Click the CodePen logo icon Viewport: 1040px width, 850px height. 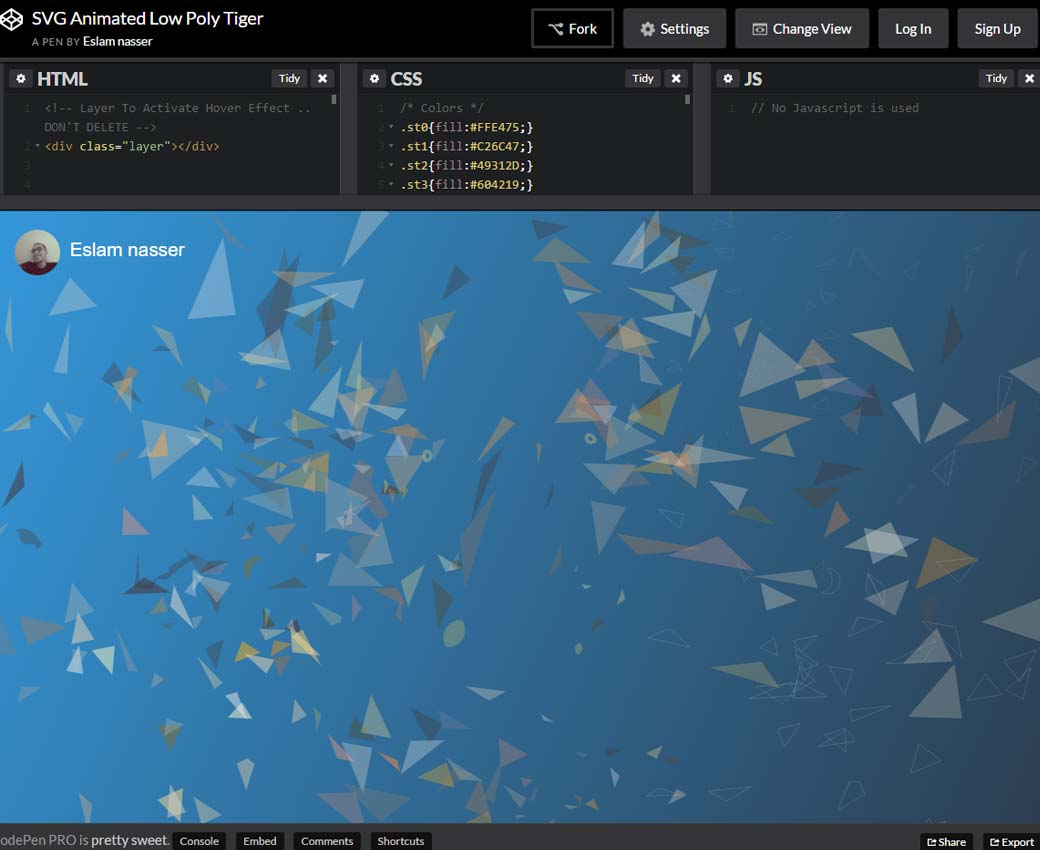point(12,21)
